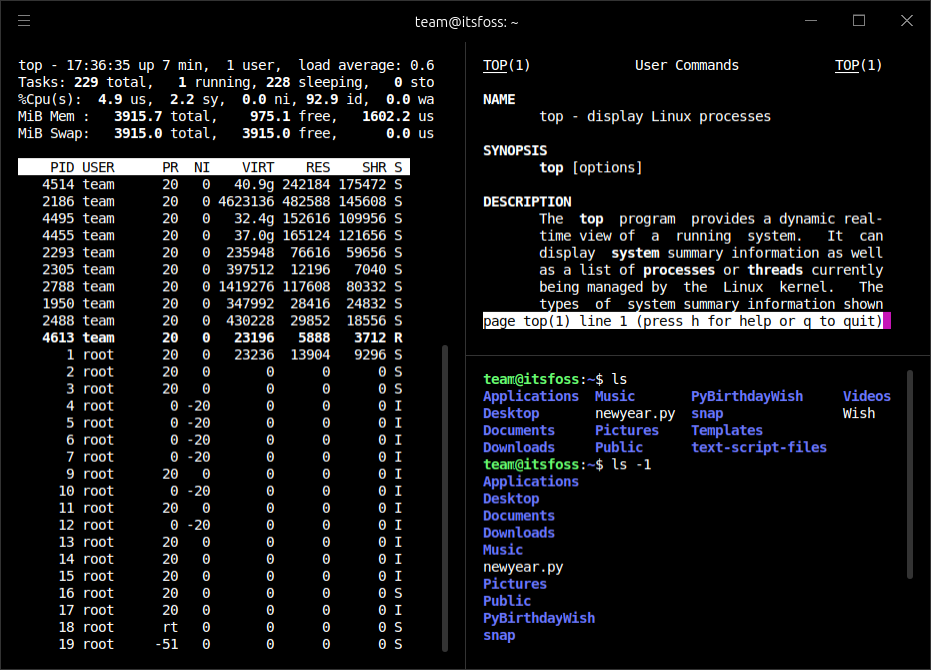Click the Wish file name
The image size is (931, 670).
[859, 413]
